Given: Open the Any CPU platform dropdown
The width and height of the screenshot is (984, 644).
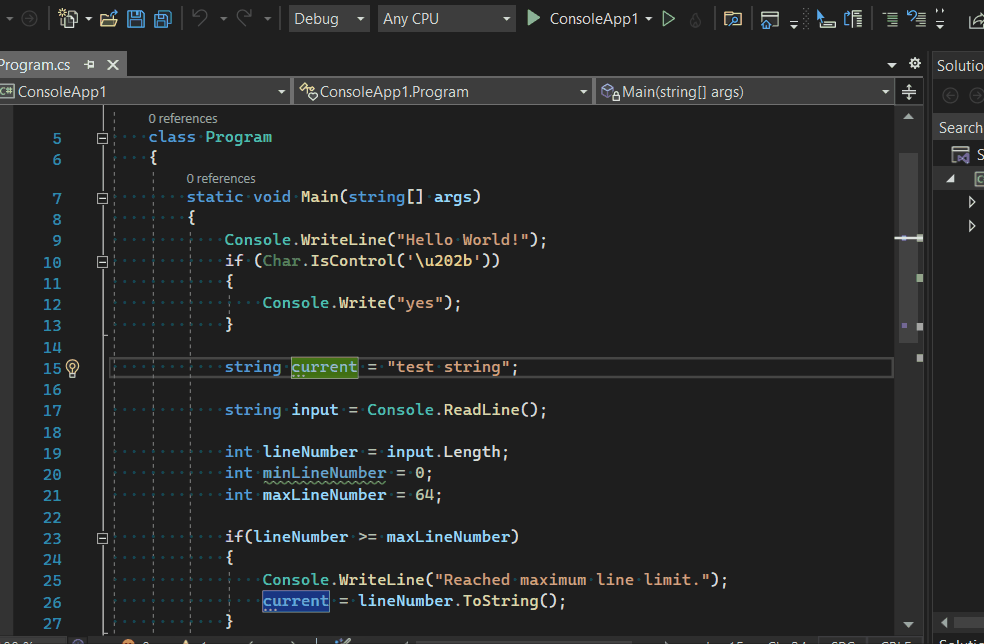Looking at the screenshot, I should tap(446, 18).
